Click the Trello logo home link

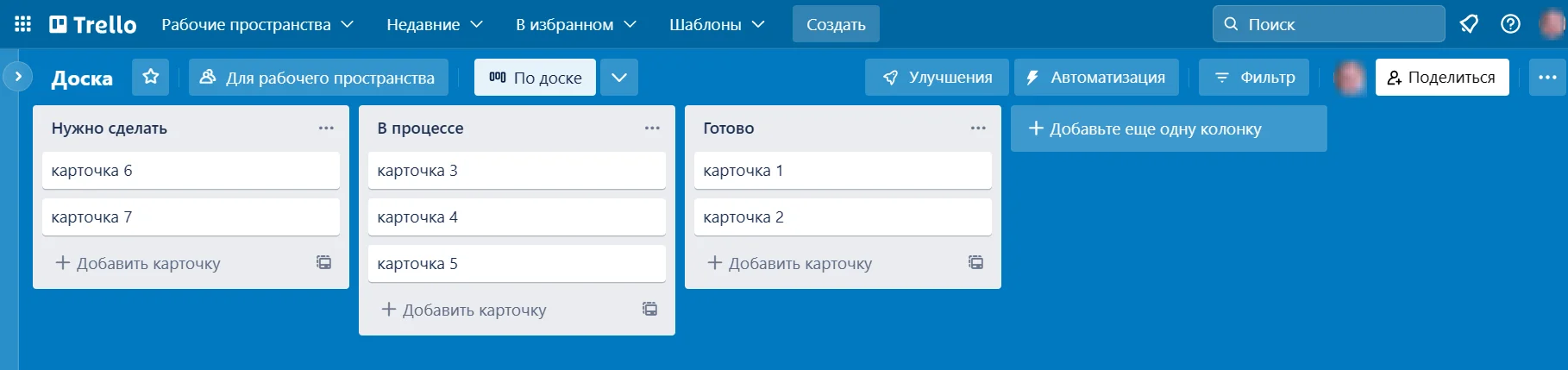[x=93, y=24]
